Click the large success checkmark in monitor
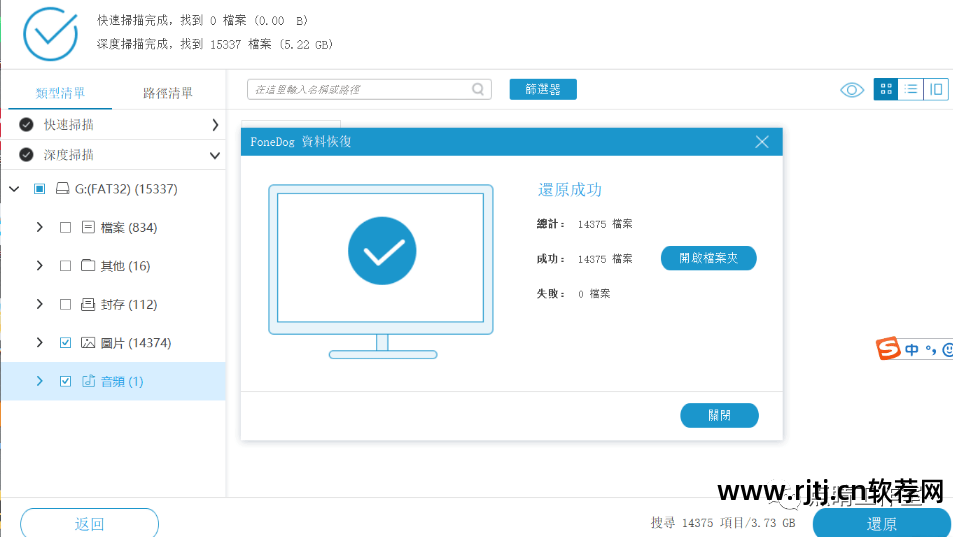Screen dimensions: 953x537 (x=382, y=251)
